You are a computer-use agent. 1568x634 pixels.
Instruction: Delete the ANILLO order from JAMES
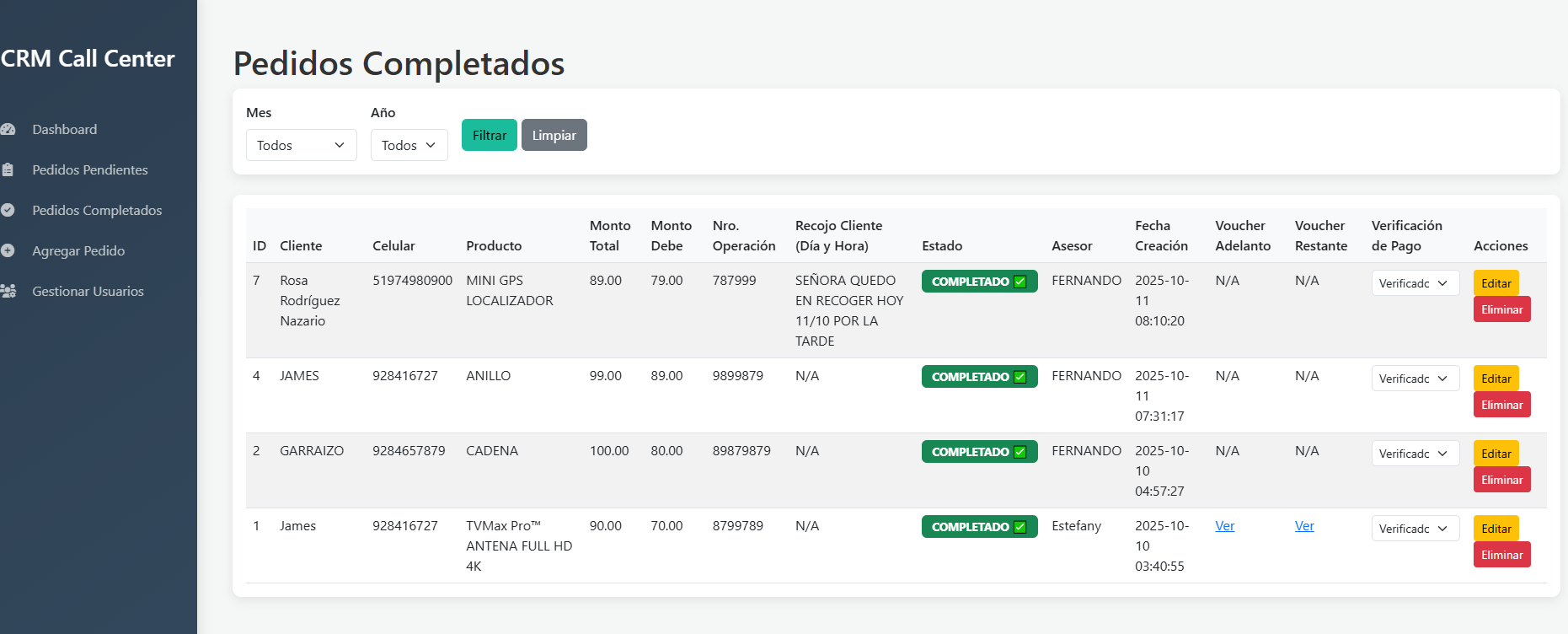tap(1501, 405)
